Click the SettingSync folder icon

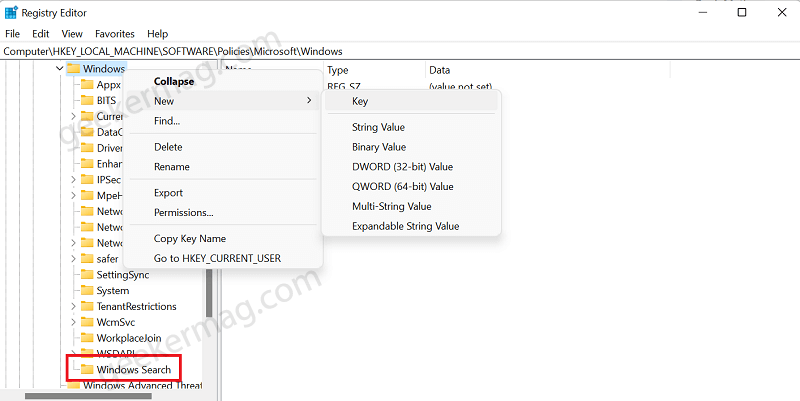[x=87, y=274]
